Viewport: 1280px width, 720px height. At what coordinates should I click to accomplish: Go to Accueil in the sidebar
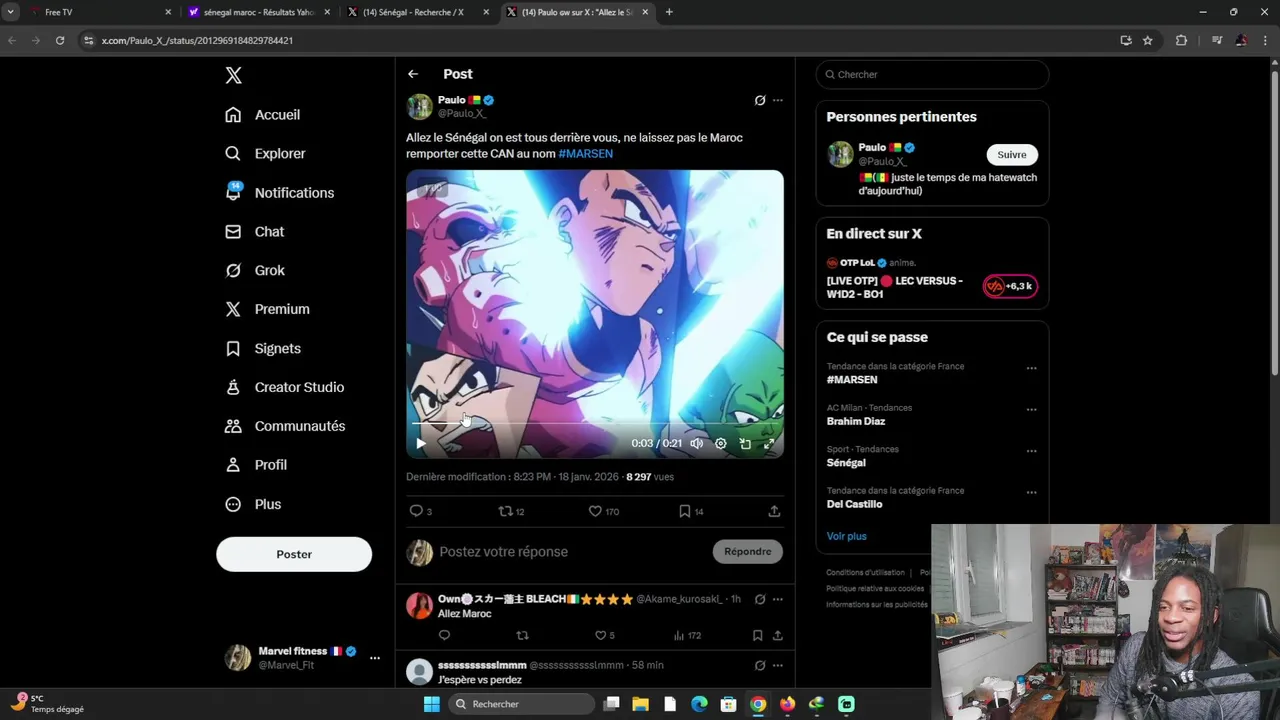point(262,115)
